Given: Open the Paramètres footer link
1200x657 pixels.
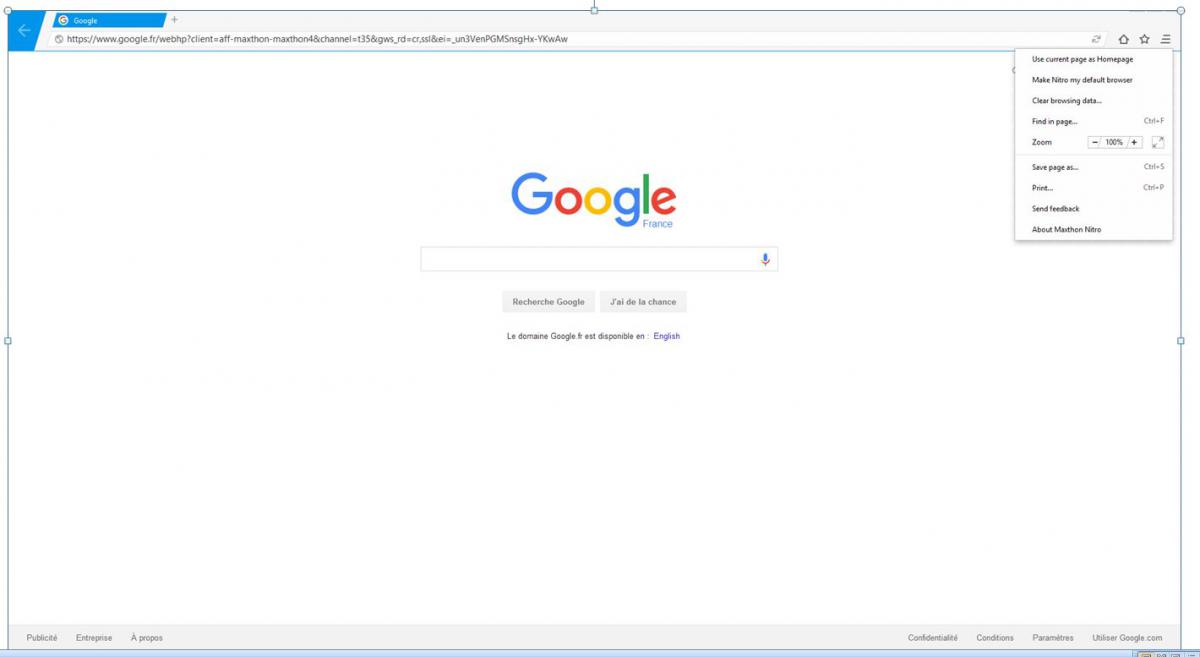Looking at the screenshot, I should coord(1054,638).
